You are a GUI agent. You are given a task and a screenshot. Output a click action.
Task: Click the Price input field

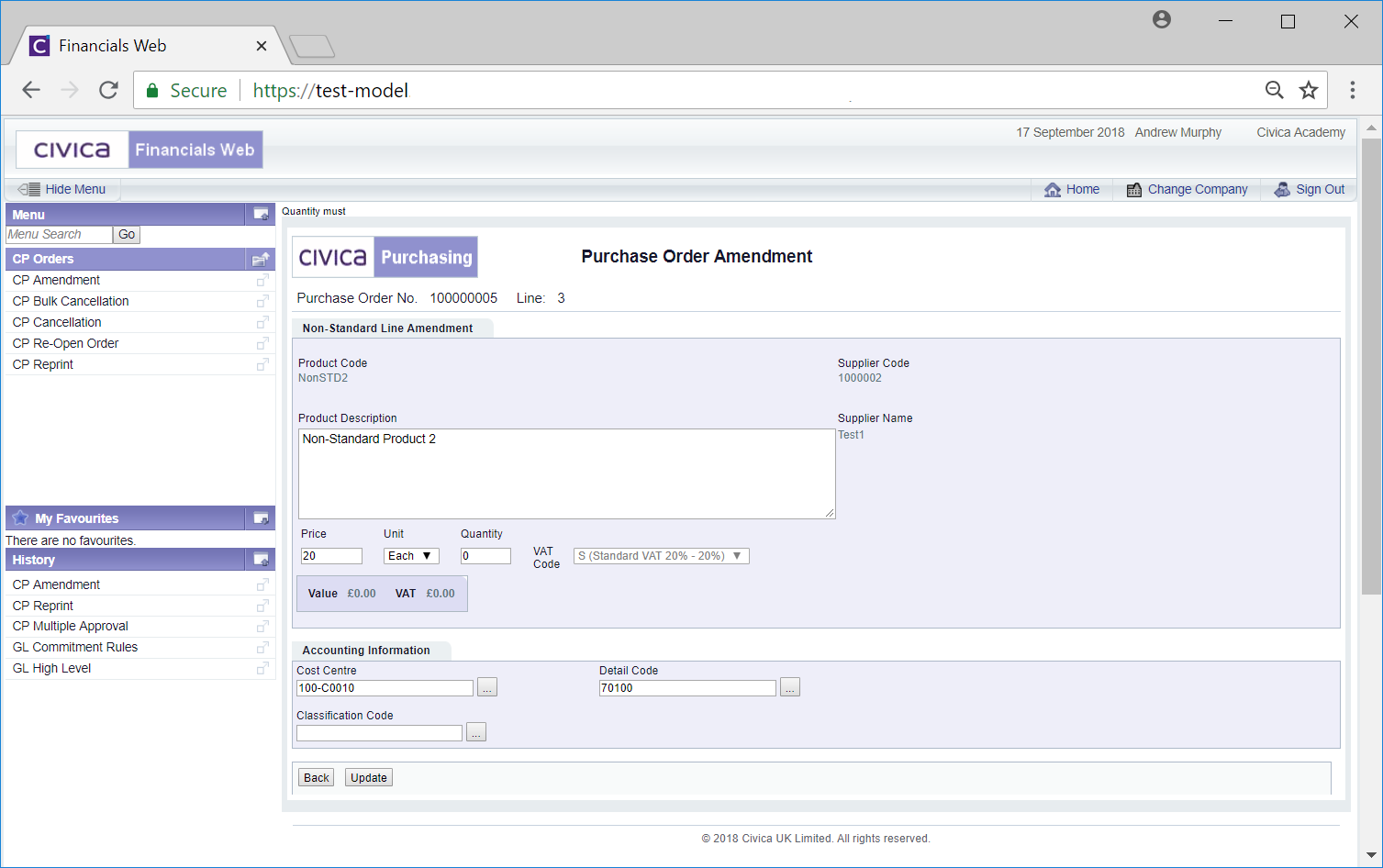pos(331,556)
